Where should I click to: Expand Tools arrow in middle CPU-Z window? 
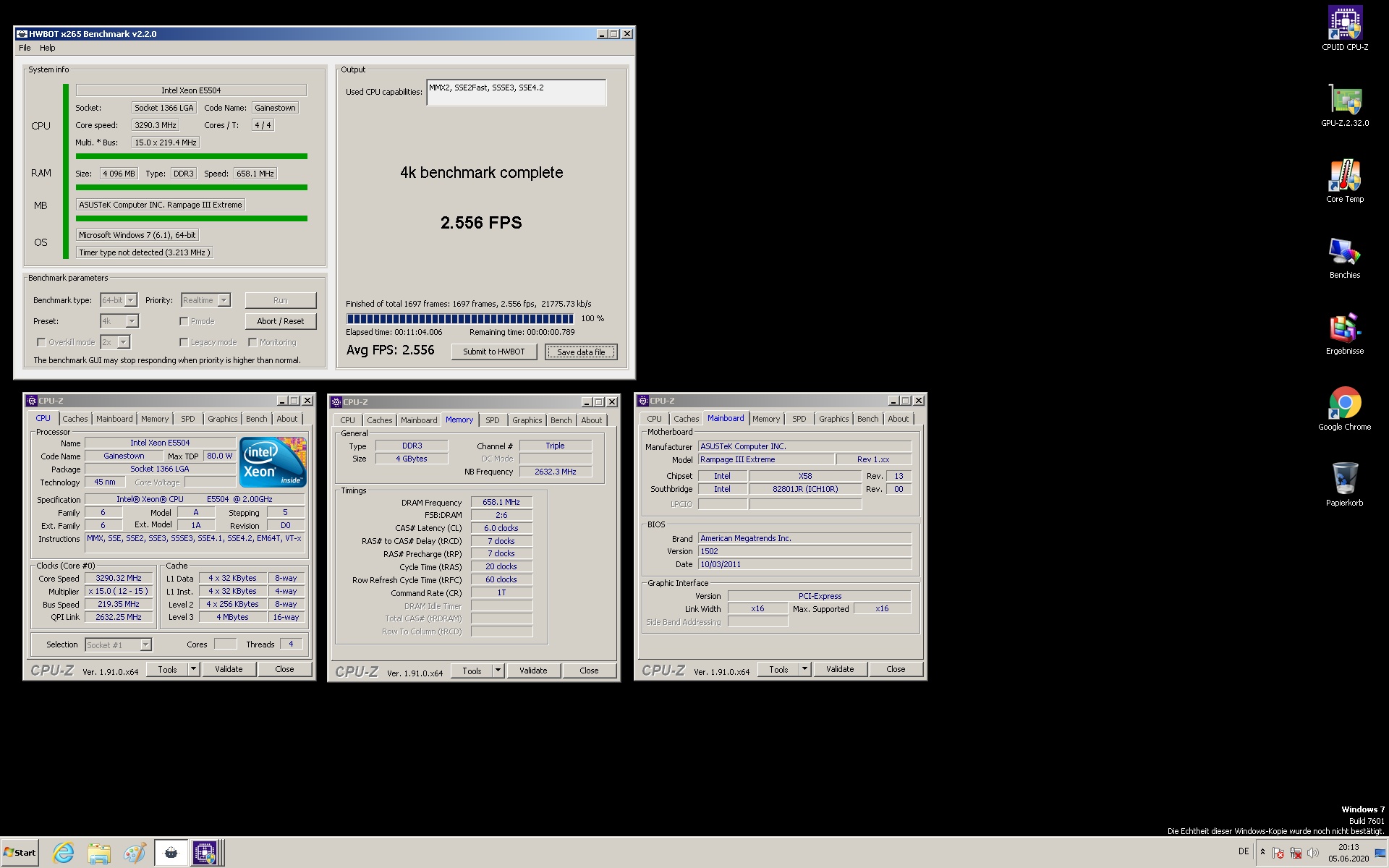click(x=498, y=671)
